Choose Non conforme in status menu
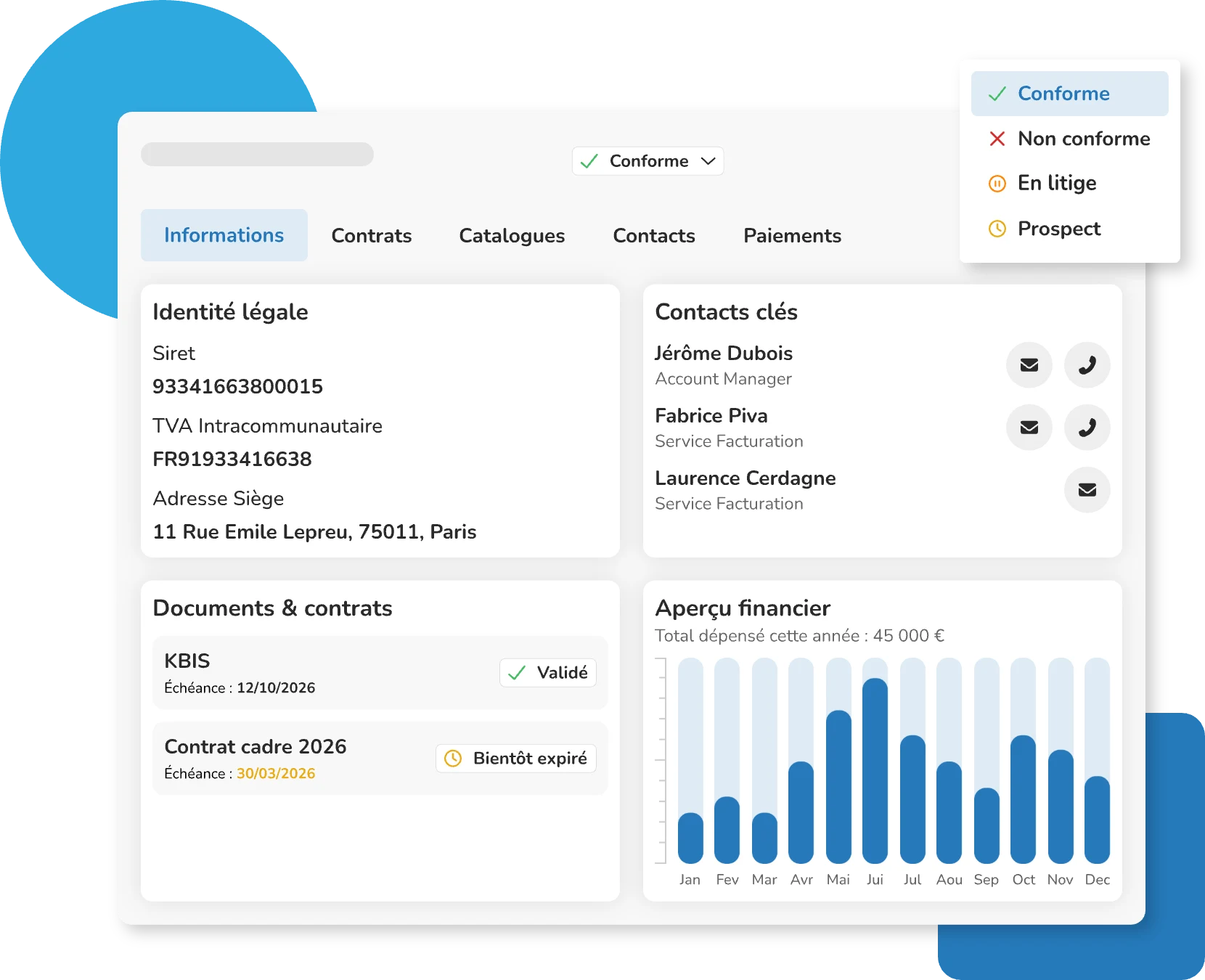Viewport: 1205px width, 980px height. [x=1069, y=139]
